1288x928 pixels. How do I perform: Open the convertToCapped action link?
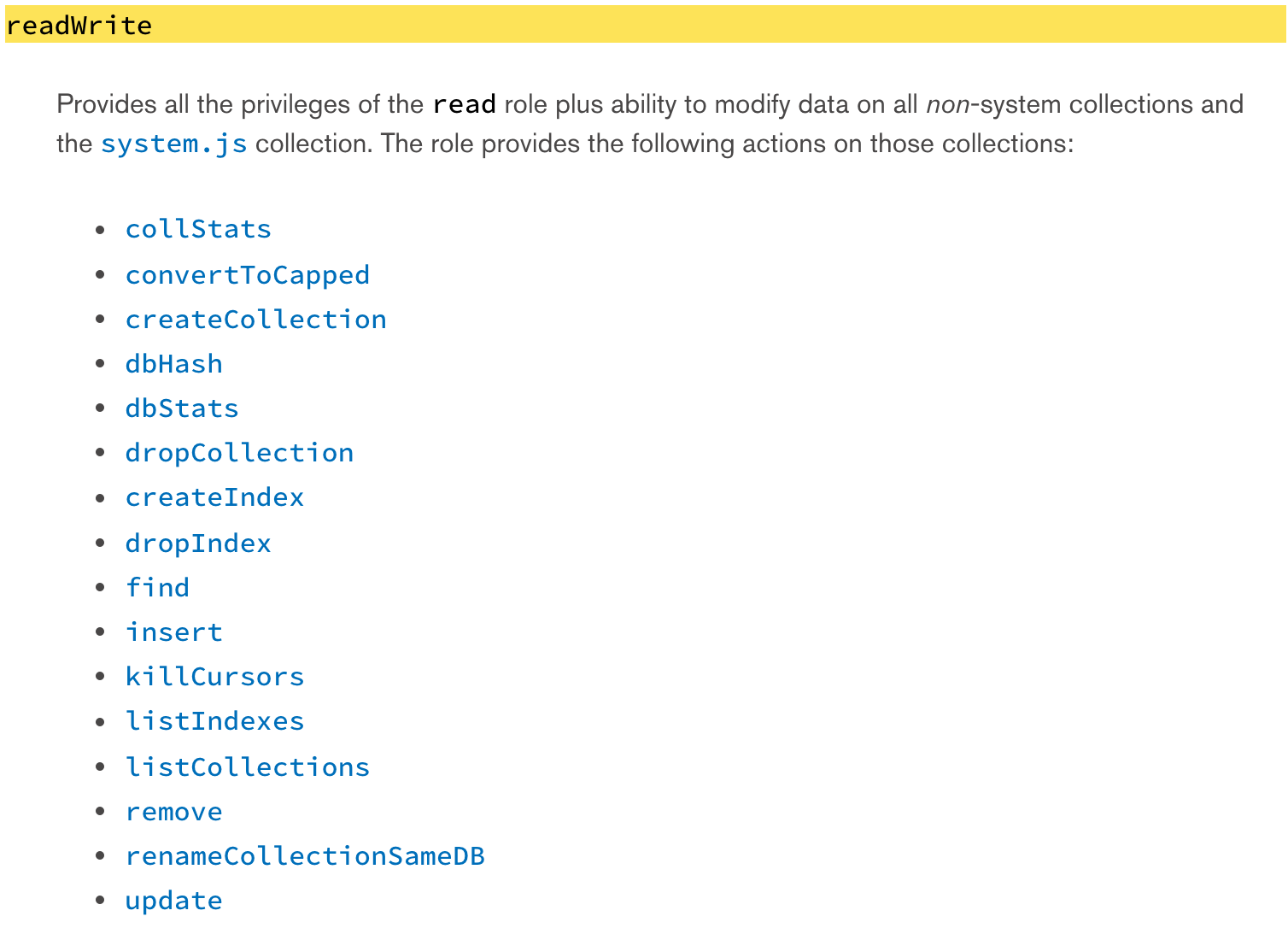[x=247, y=274]
